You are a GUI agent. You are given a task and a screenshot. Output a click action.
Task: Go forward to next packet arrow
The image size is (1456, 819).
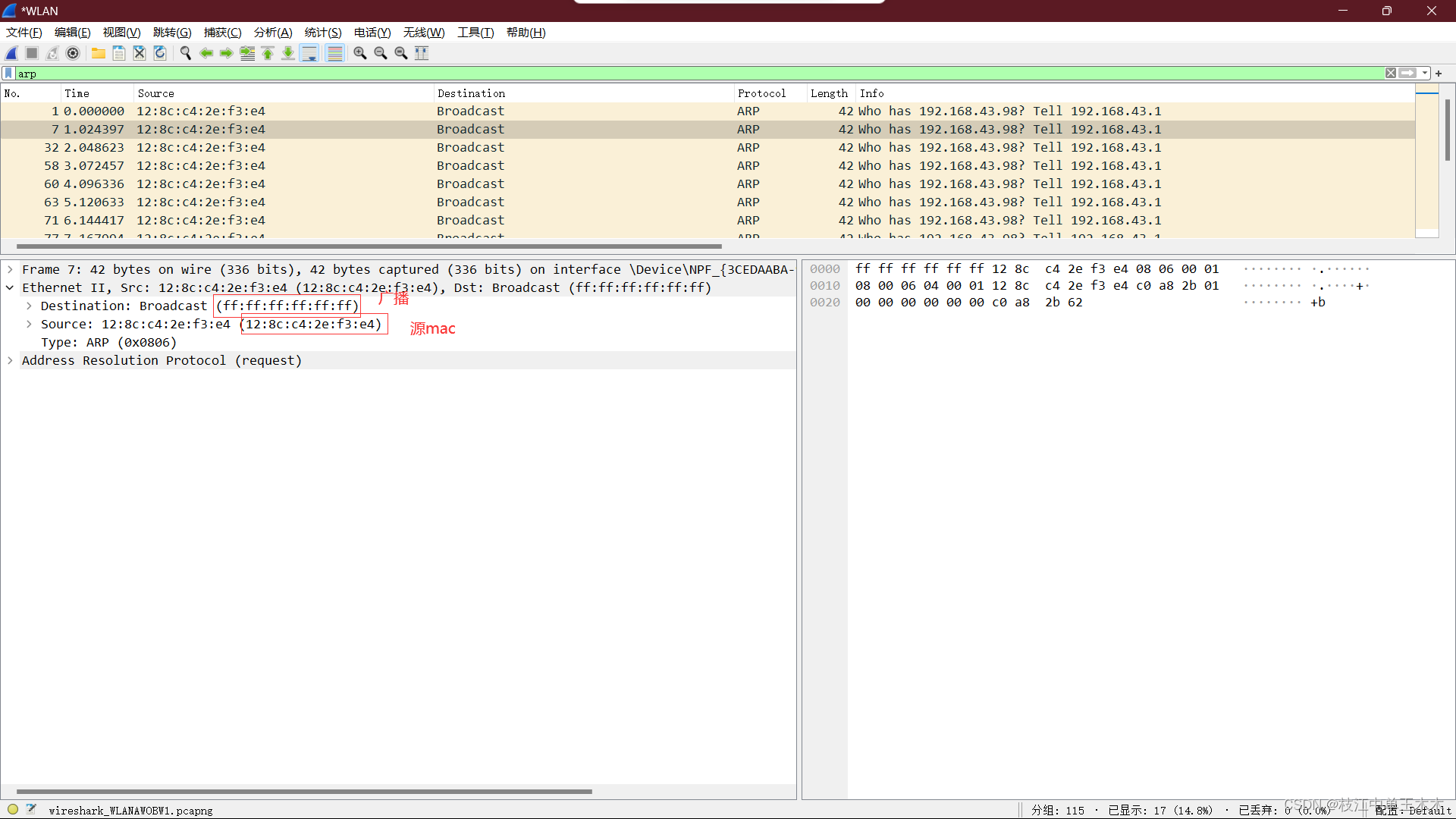tap(227, 53)
